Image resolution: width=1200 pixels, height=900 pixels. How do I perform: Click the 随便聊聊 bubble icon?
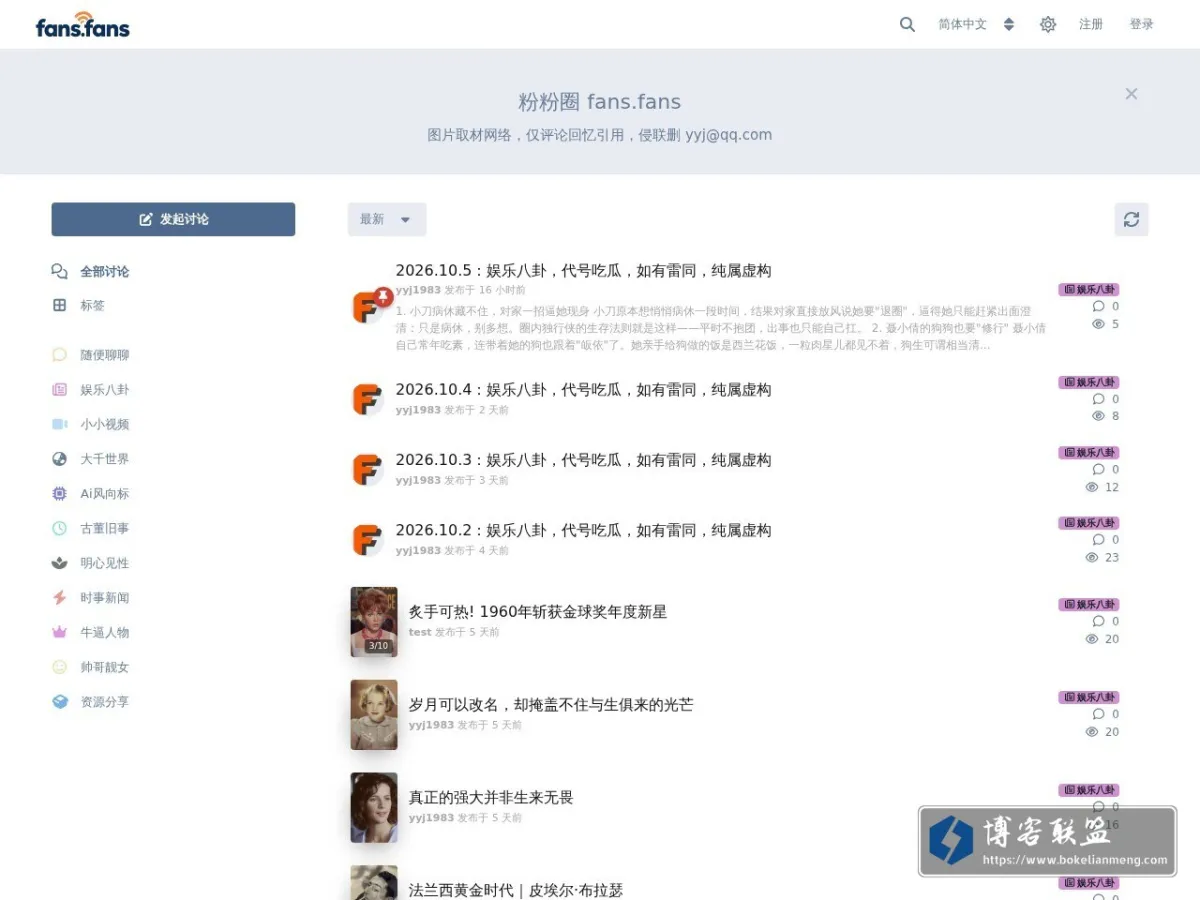pos(60,355)
